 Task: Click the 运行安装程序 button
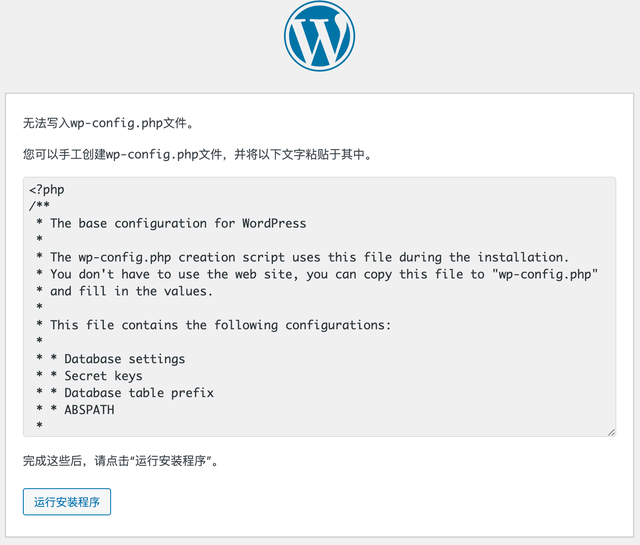(67, 502)
